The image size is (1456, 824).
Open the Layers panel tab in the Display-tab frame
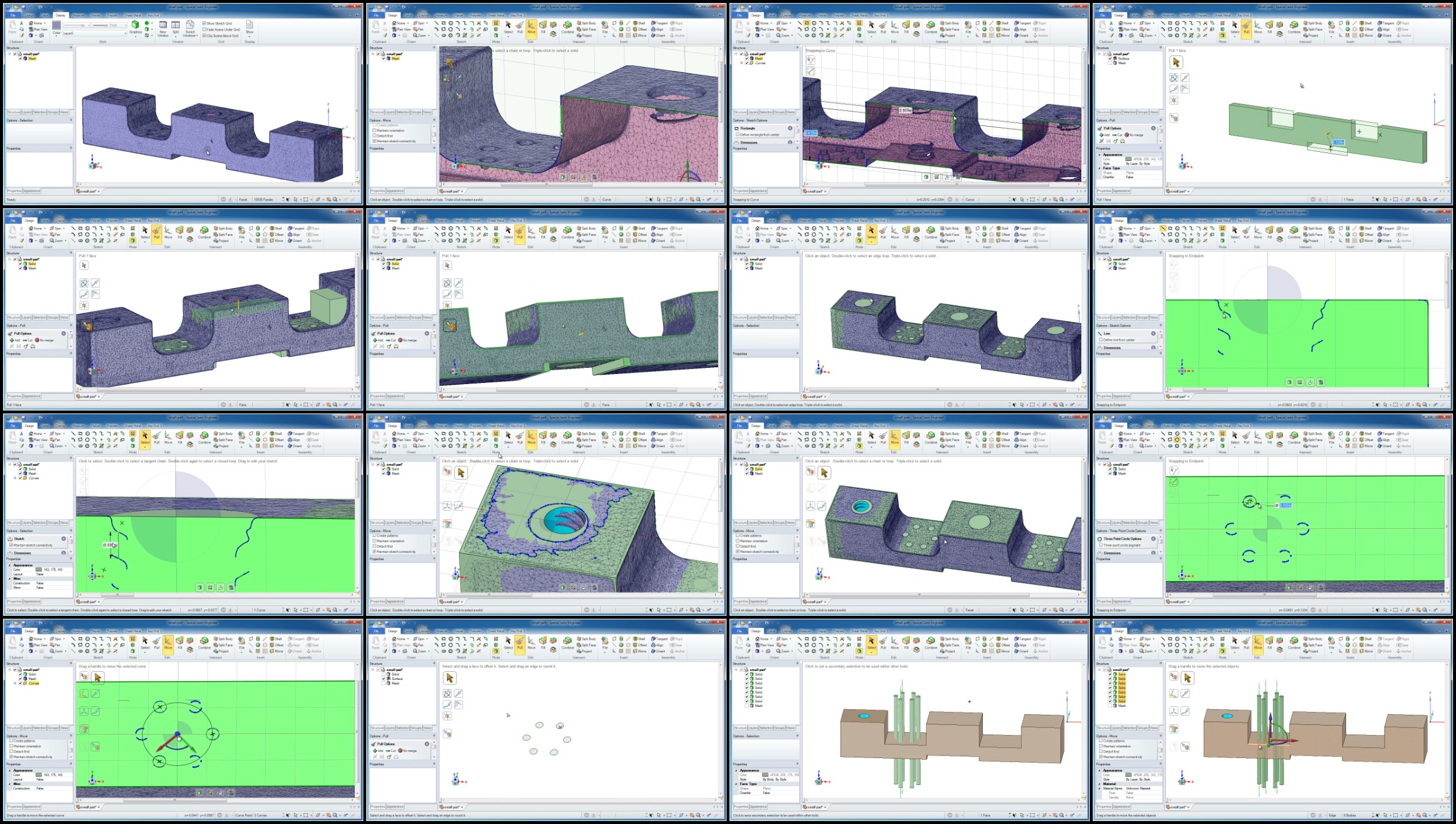pyautogui.click(x=26, y=112)
